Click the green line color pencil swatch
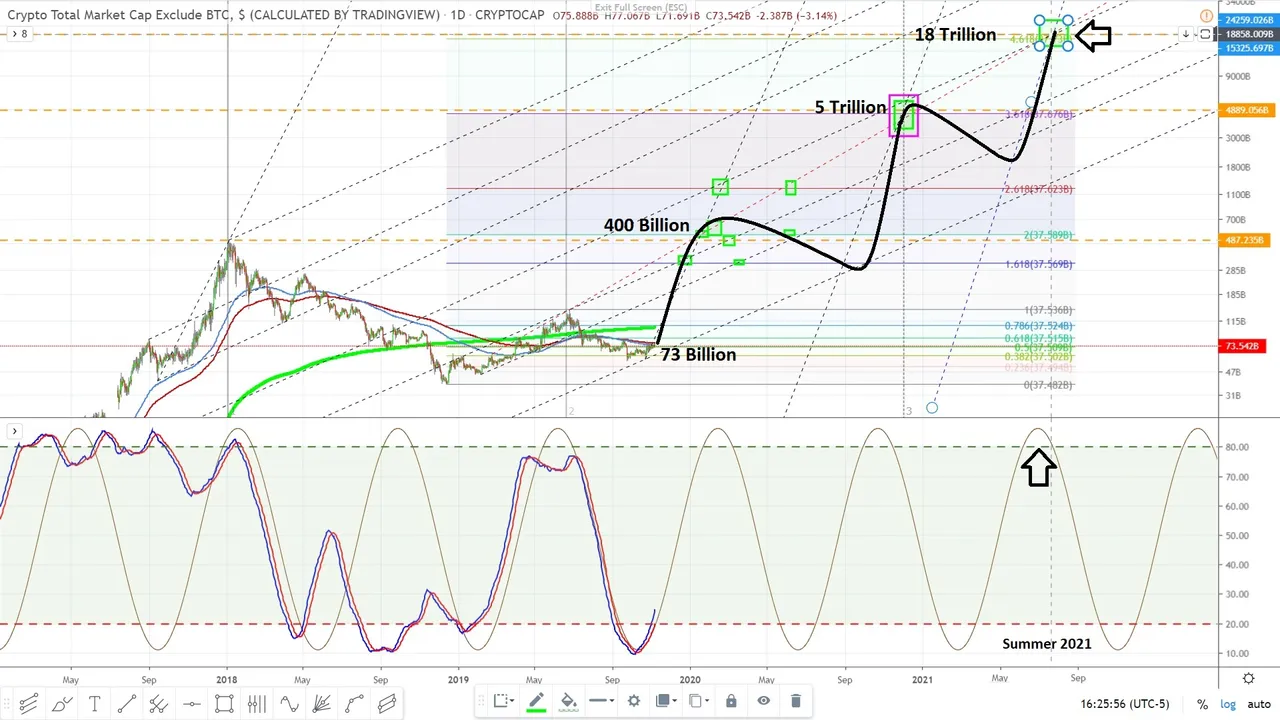The image size is (1280, 720). (x=536, y=701)
